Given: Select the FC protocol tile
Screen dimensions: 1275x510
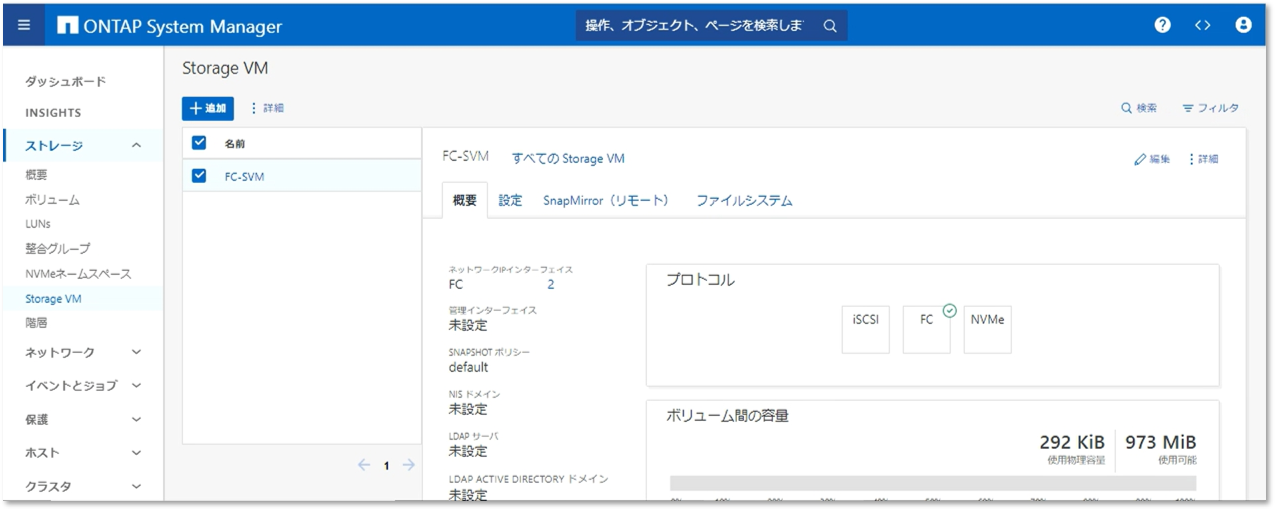Looking at the screenshot, I should [x=926, y=329].
